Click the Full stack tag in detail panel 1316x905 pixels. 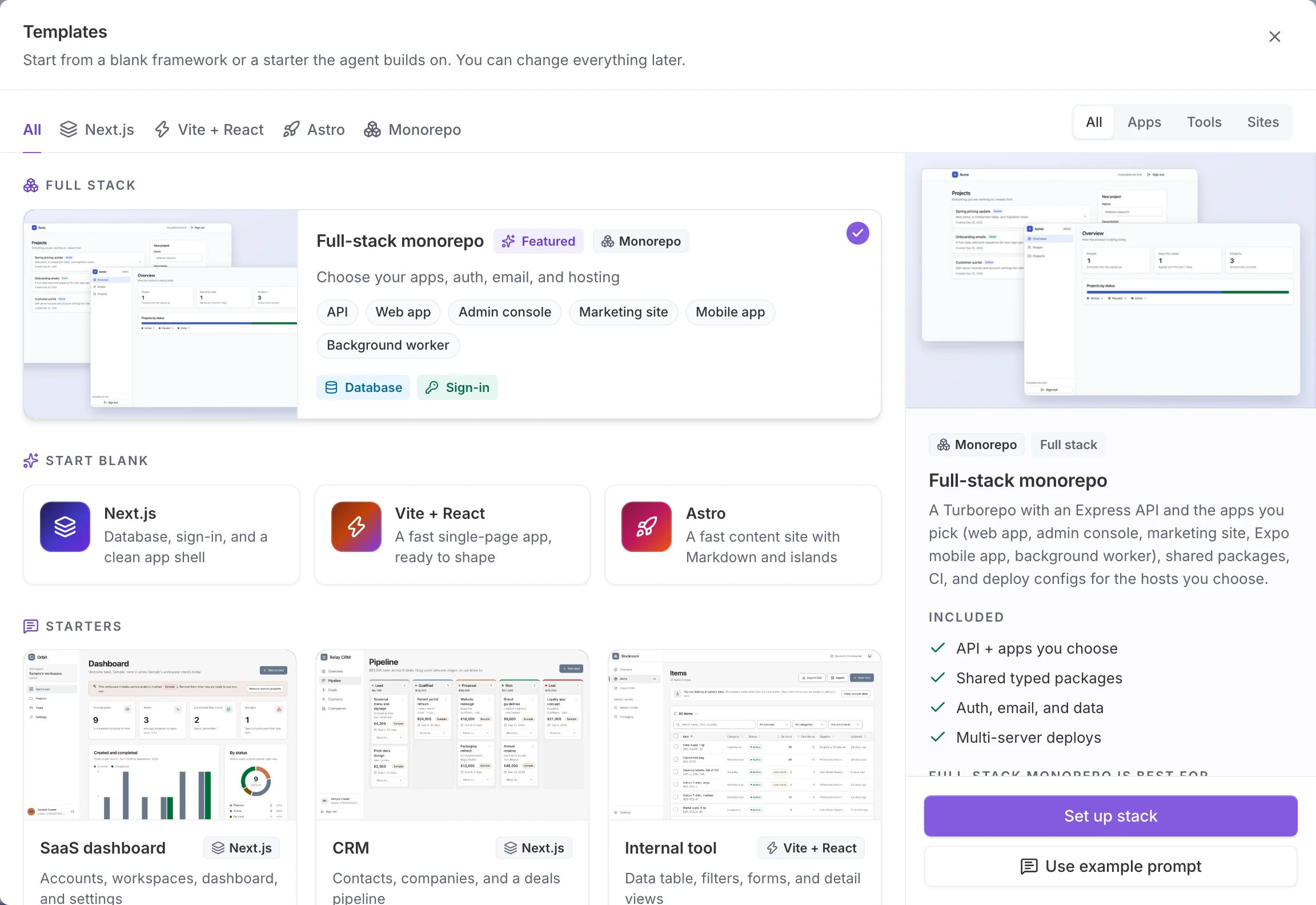pos(1069,445)
